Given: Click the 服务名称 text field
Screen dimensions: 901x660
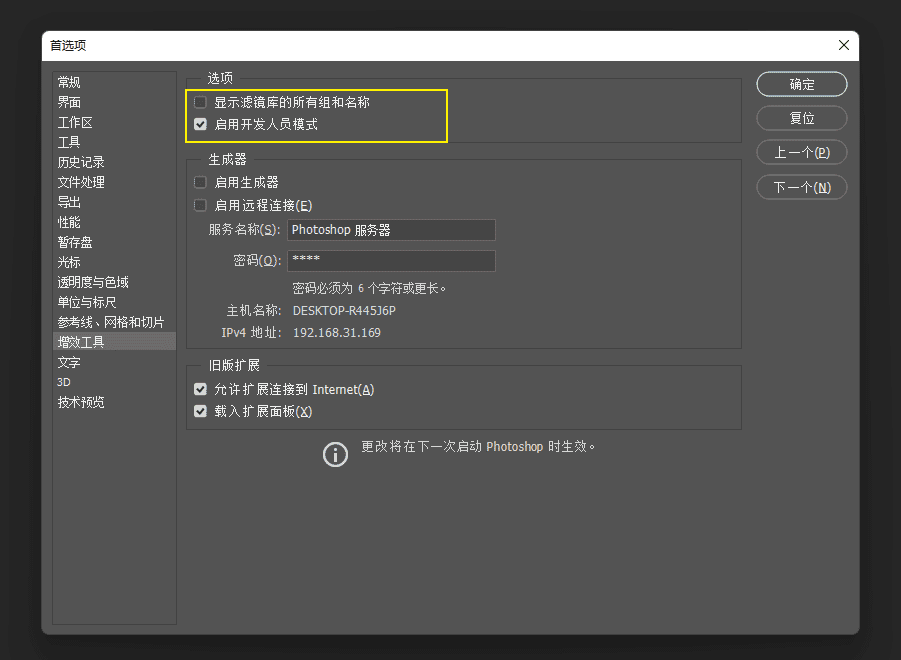Looking at the screenshot, I should coord(390,230).
